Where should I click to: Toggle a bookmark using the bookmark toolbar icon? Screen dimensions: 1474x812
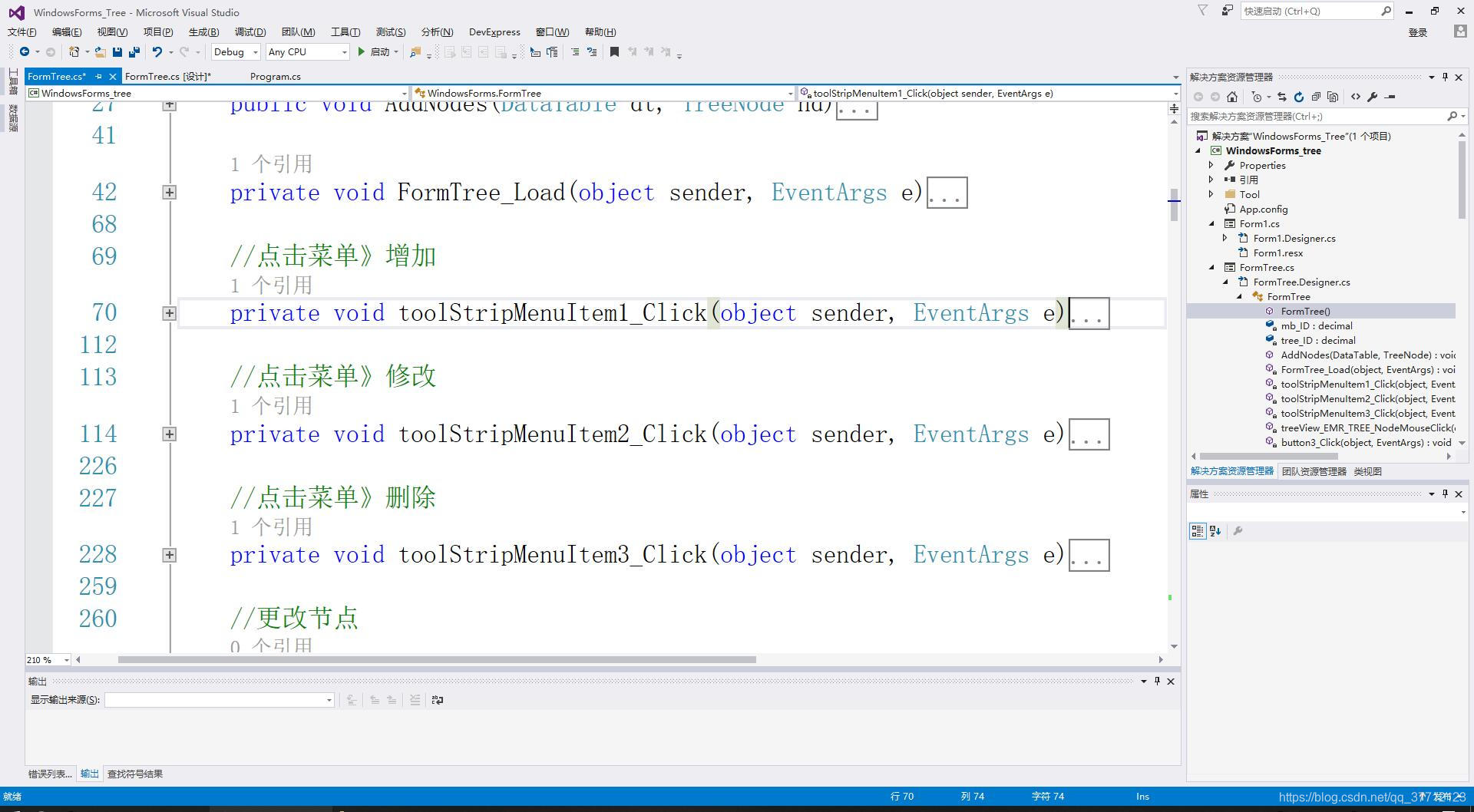click(613, 51)
